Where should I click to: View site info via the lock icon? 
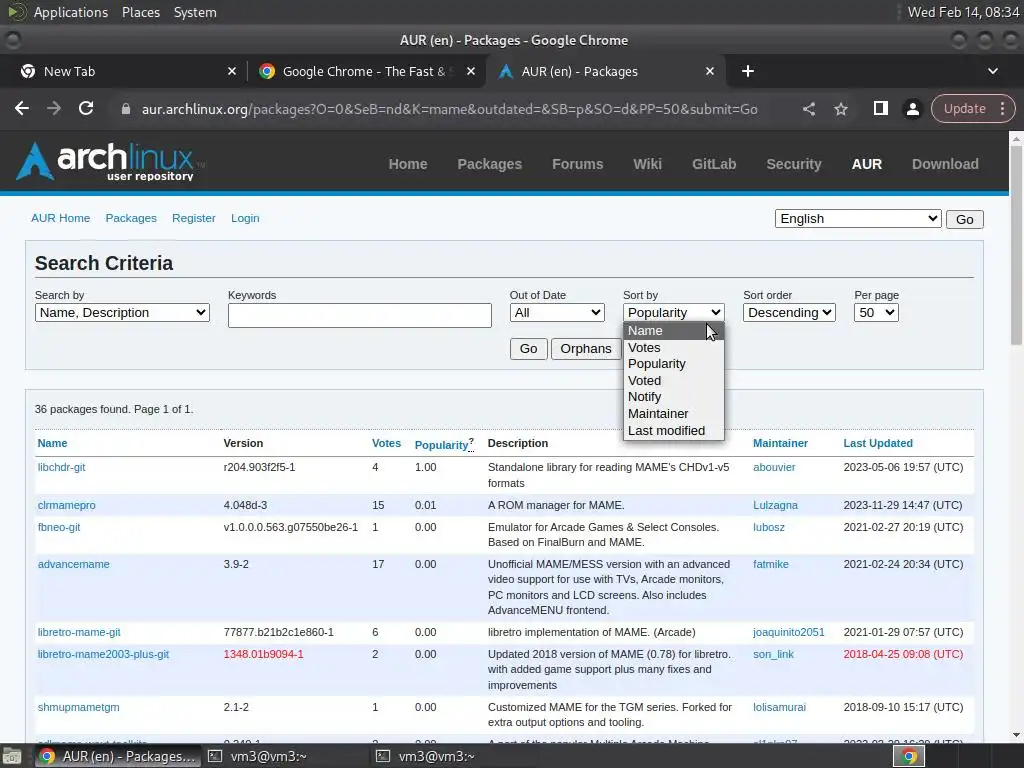[x=126, y=109]
